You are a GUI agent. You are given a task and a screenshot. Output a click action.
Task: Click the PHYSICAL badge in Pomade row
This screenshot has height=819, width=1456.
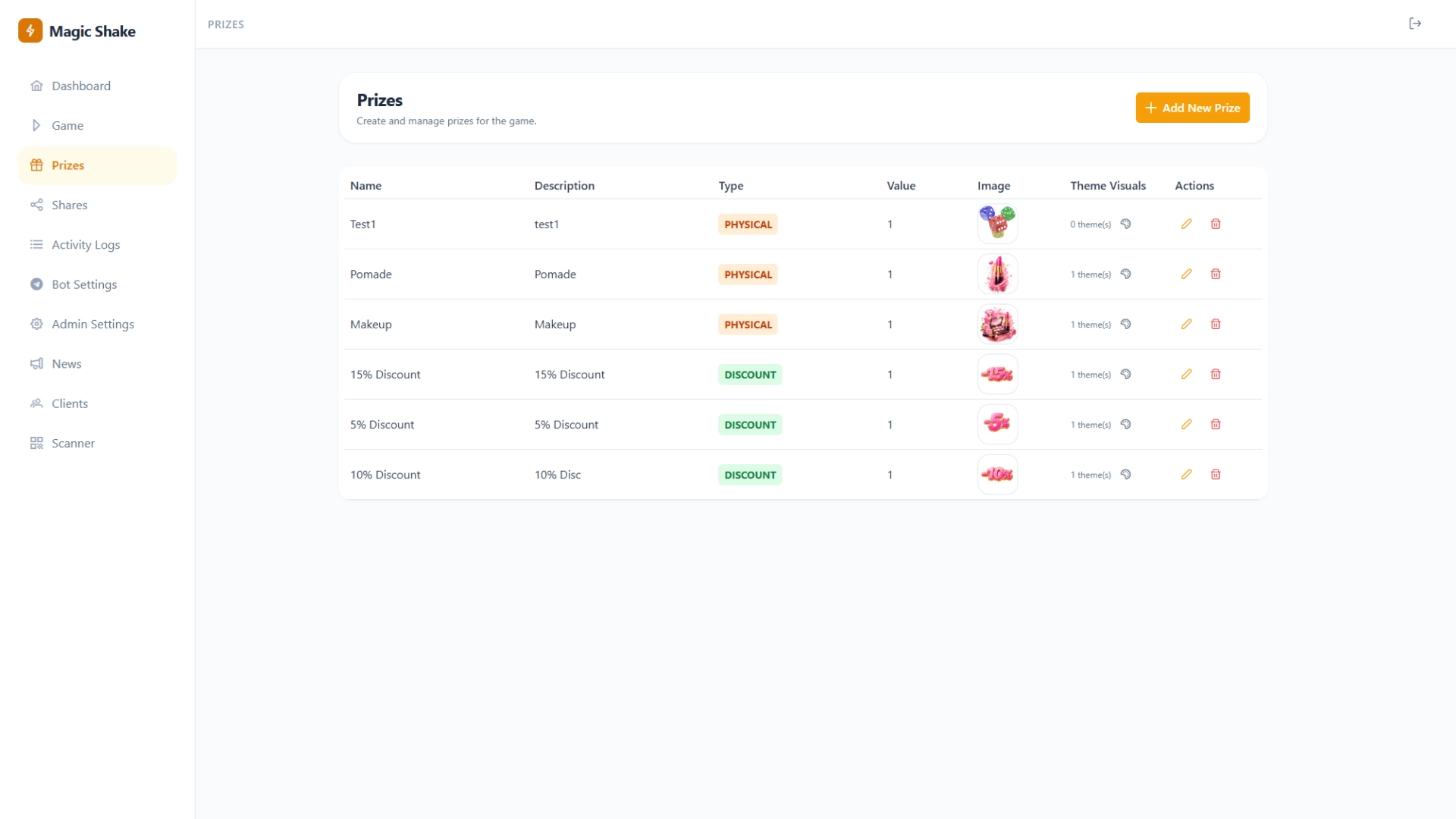point(748,275)
